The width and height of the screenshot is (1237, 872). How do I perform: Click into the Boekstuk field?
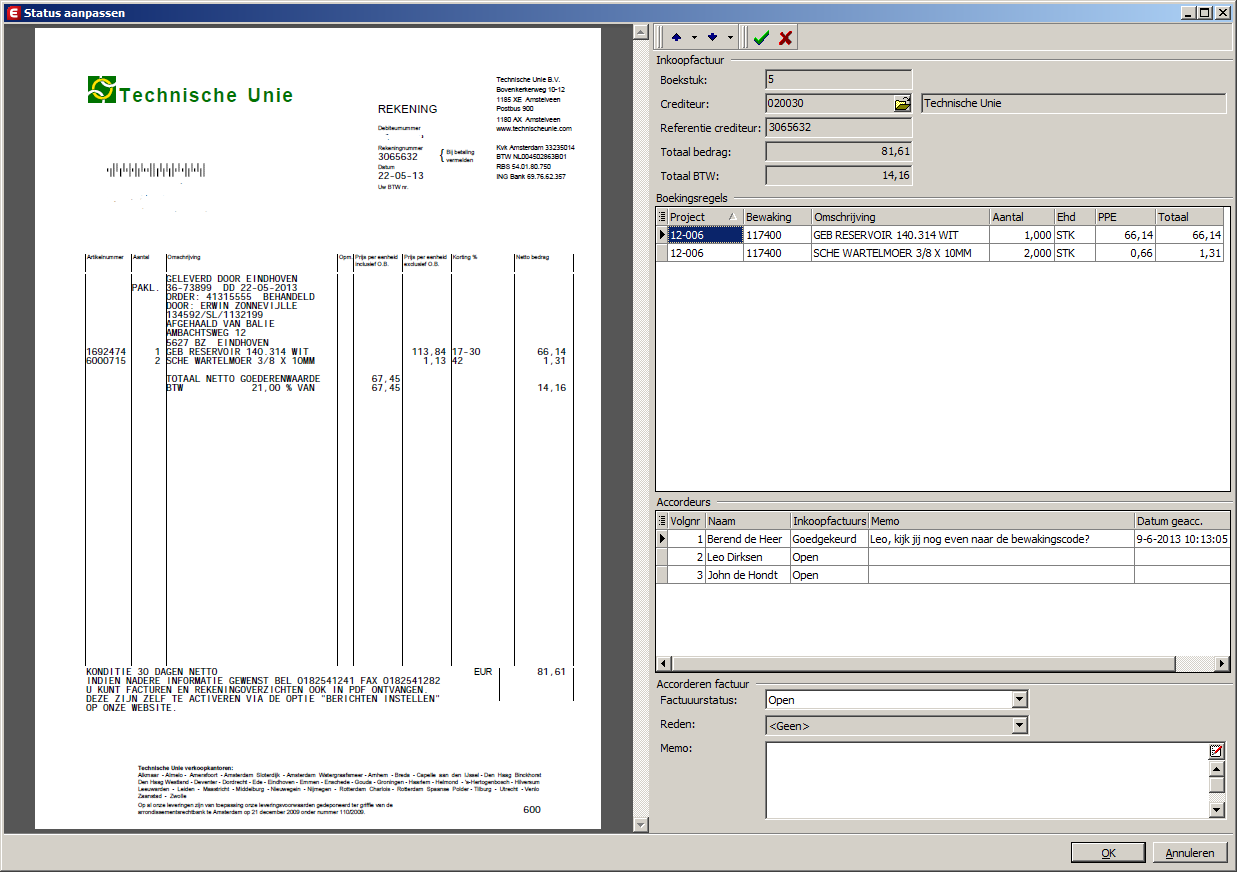click(838, 79)
